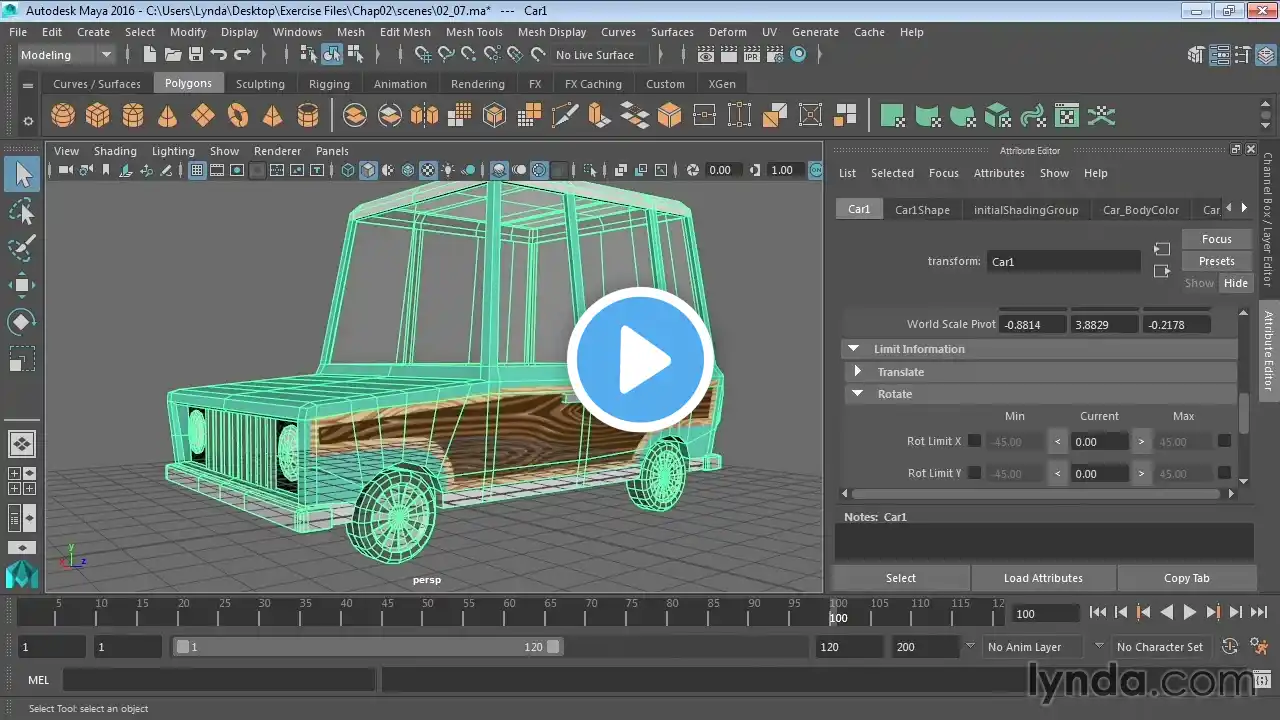Create a polygon sphere from the shelf

[x=63, y=116]
